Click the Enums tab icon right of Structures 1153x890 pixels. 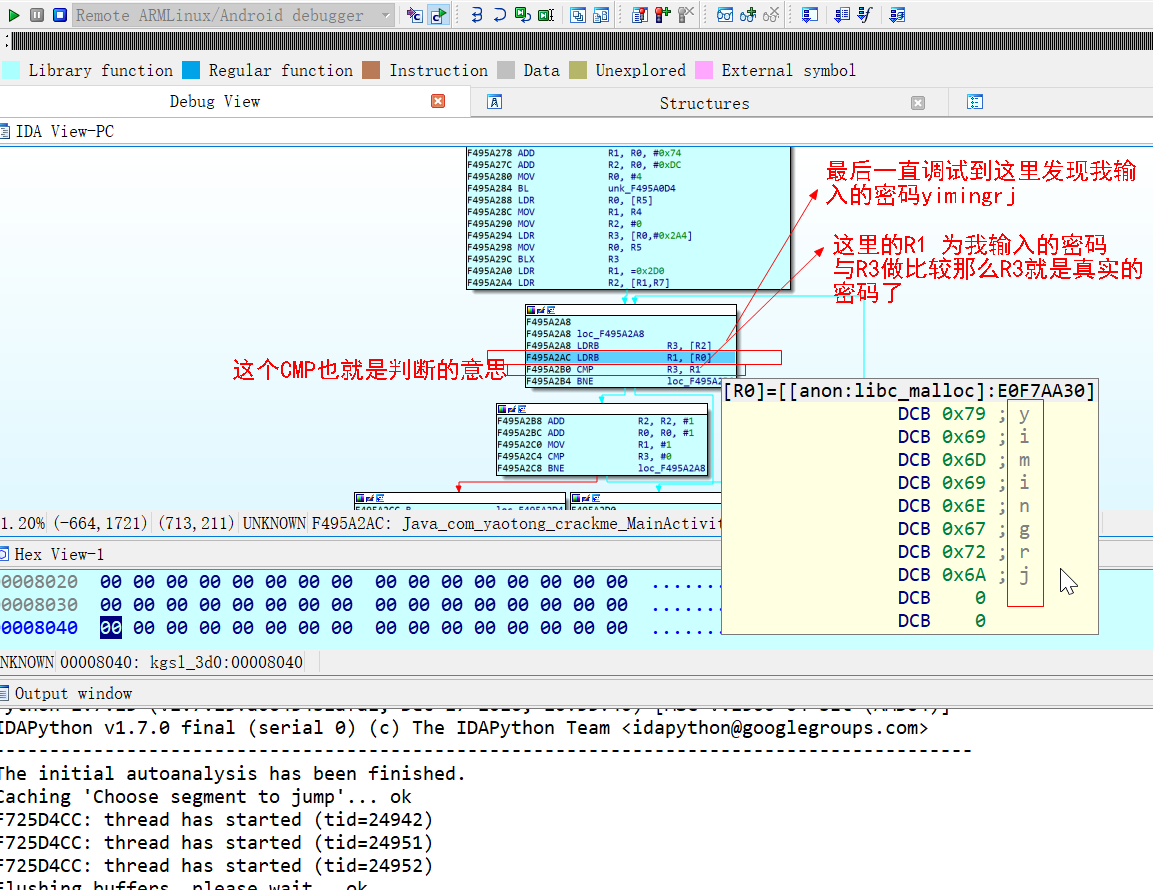975,102
